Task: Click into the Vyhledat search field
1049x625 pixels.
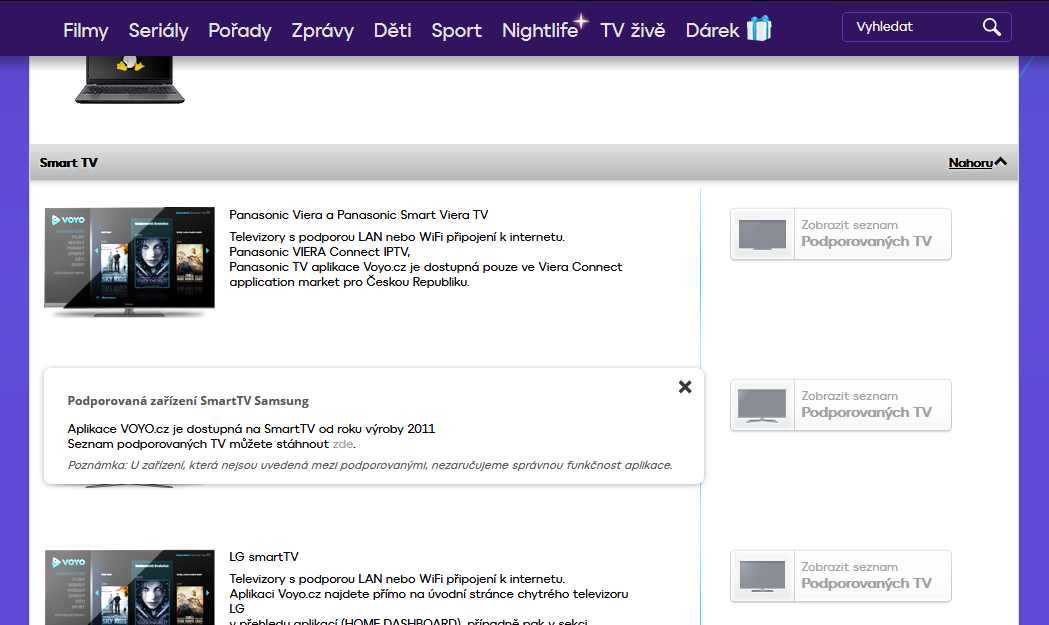Action: tap(910, 27)
